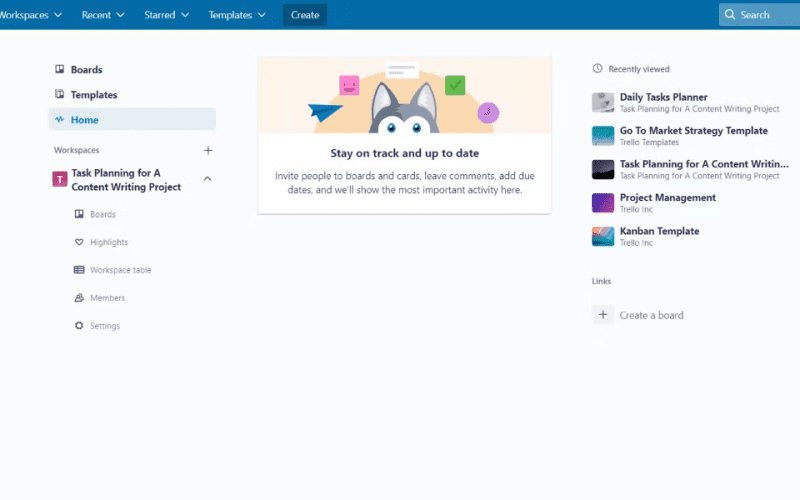Click the Links section label

pyautogui.click(x=601, y=281)
